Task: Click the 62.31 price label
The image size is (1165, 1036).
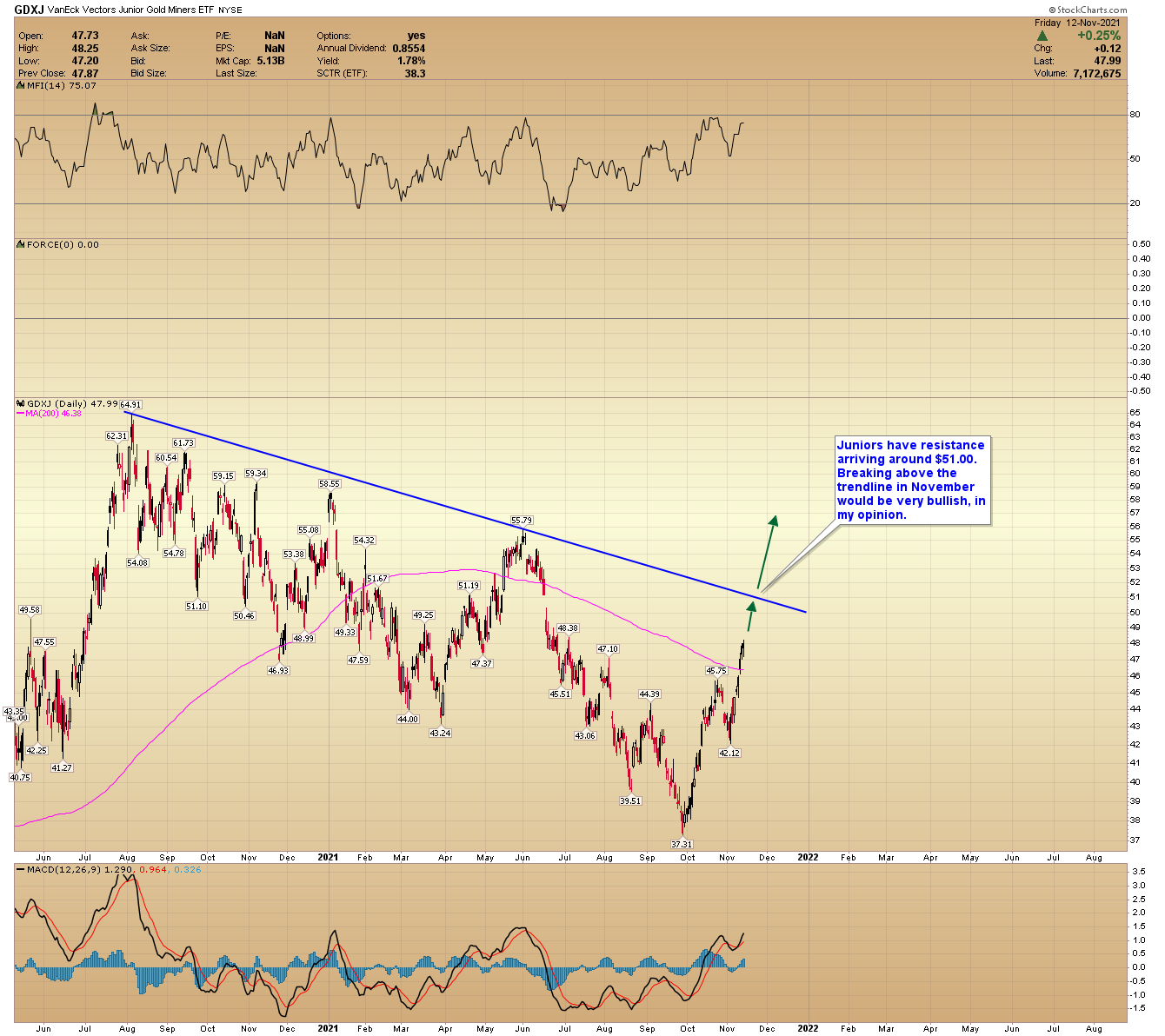Action: (x=116, y=435)
